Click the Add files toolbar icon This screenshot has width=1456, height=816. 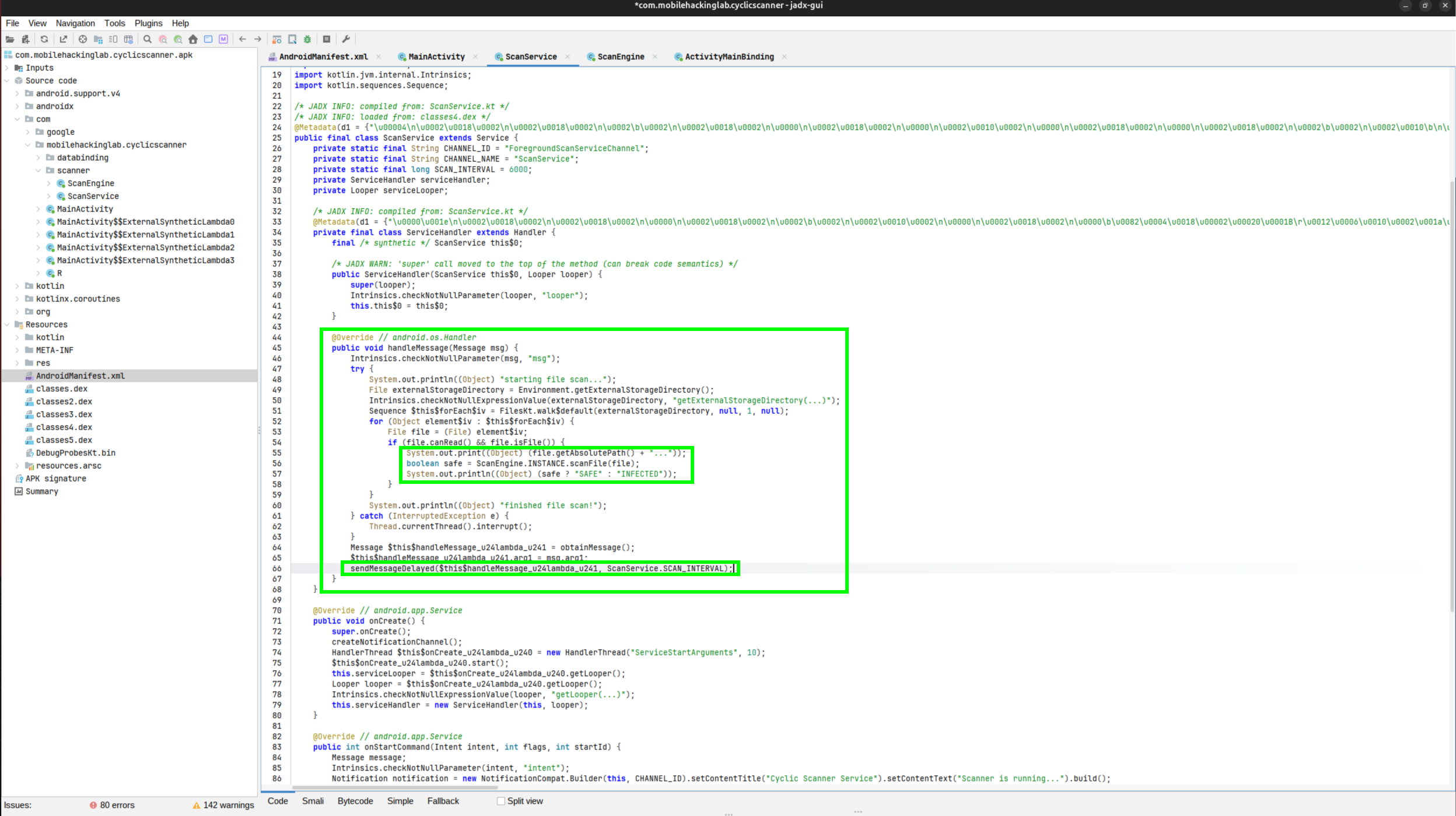(25, 39)
